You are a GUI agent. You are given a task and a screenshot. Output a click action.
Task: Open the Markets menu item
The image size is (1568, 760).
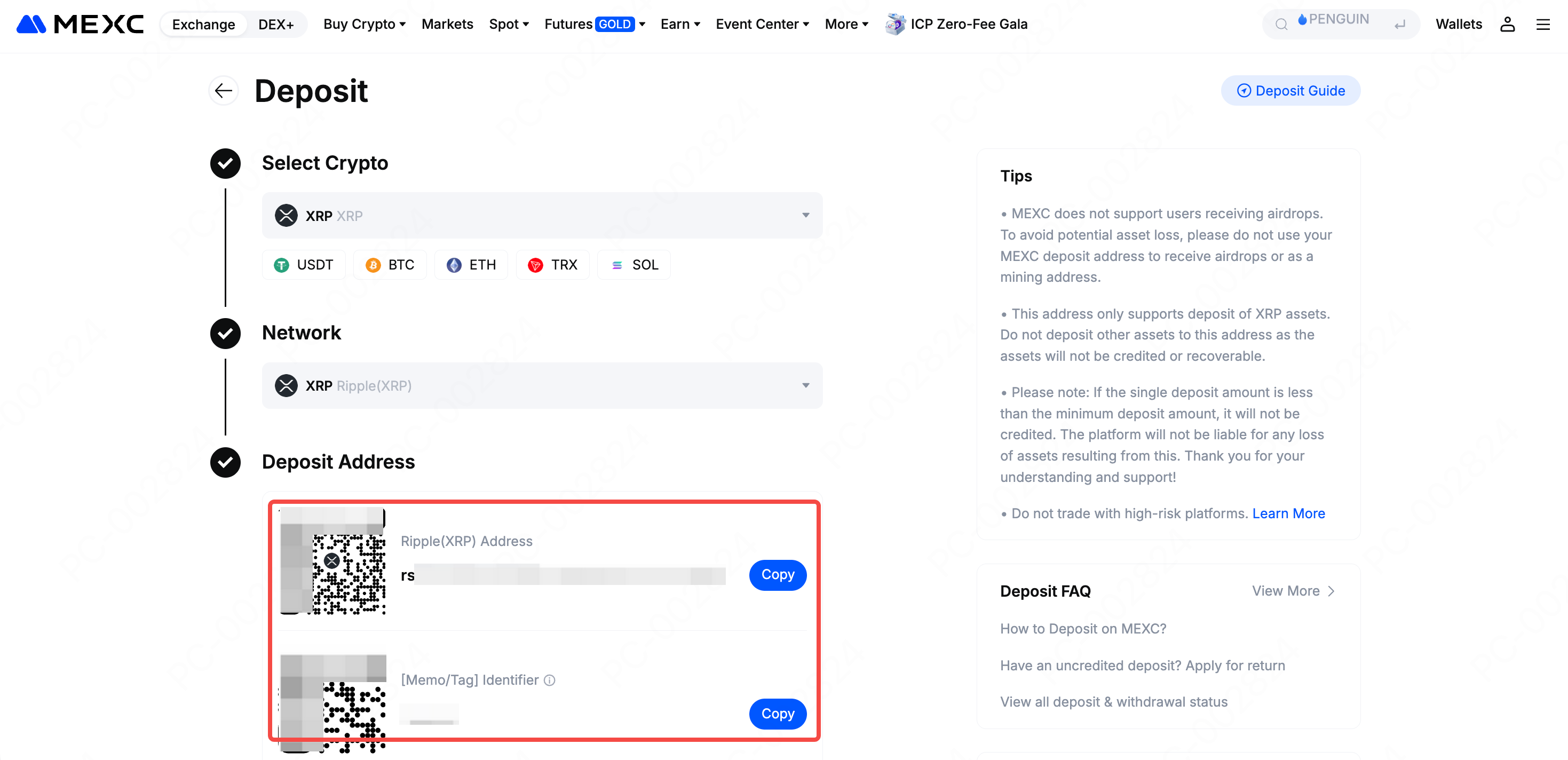click(447, 25)
